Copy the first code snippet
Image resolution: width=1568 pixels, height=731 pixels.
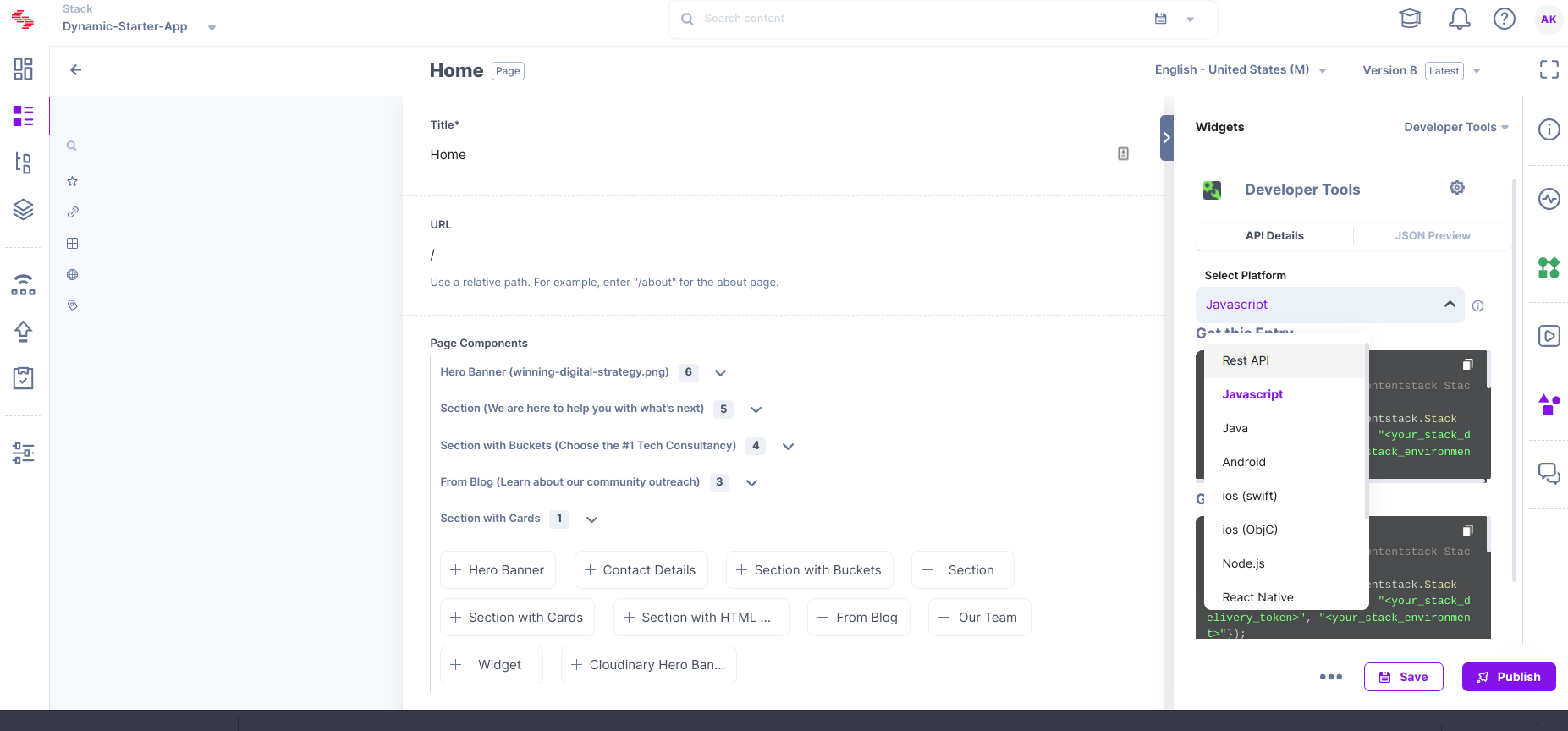coord(1468,364)
